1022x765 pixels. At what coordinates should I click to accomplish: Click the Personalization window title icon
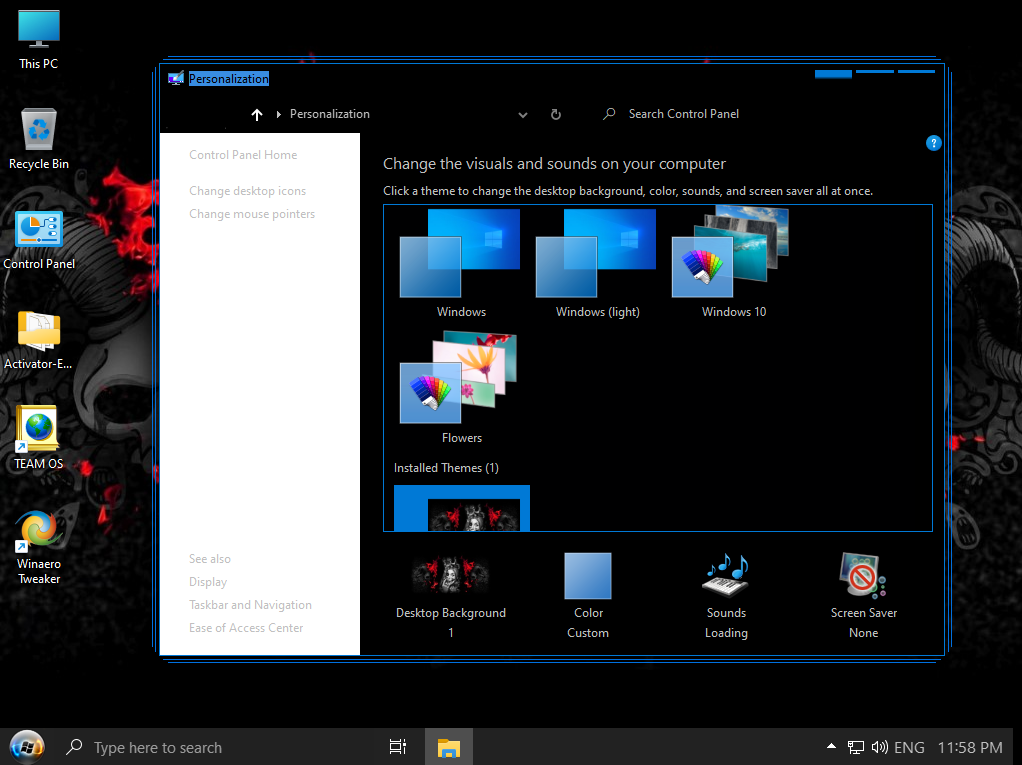175,79
